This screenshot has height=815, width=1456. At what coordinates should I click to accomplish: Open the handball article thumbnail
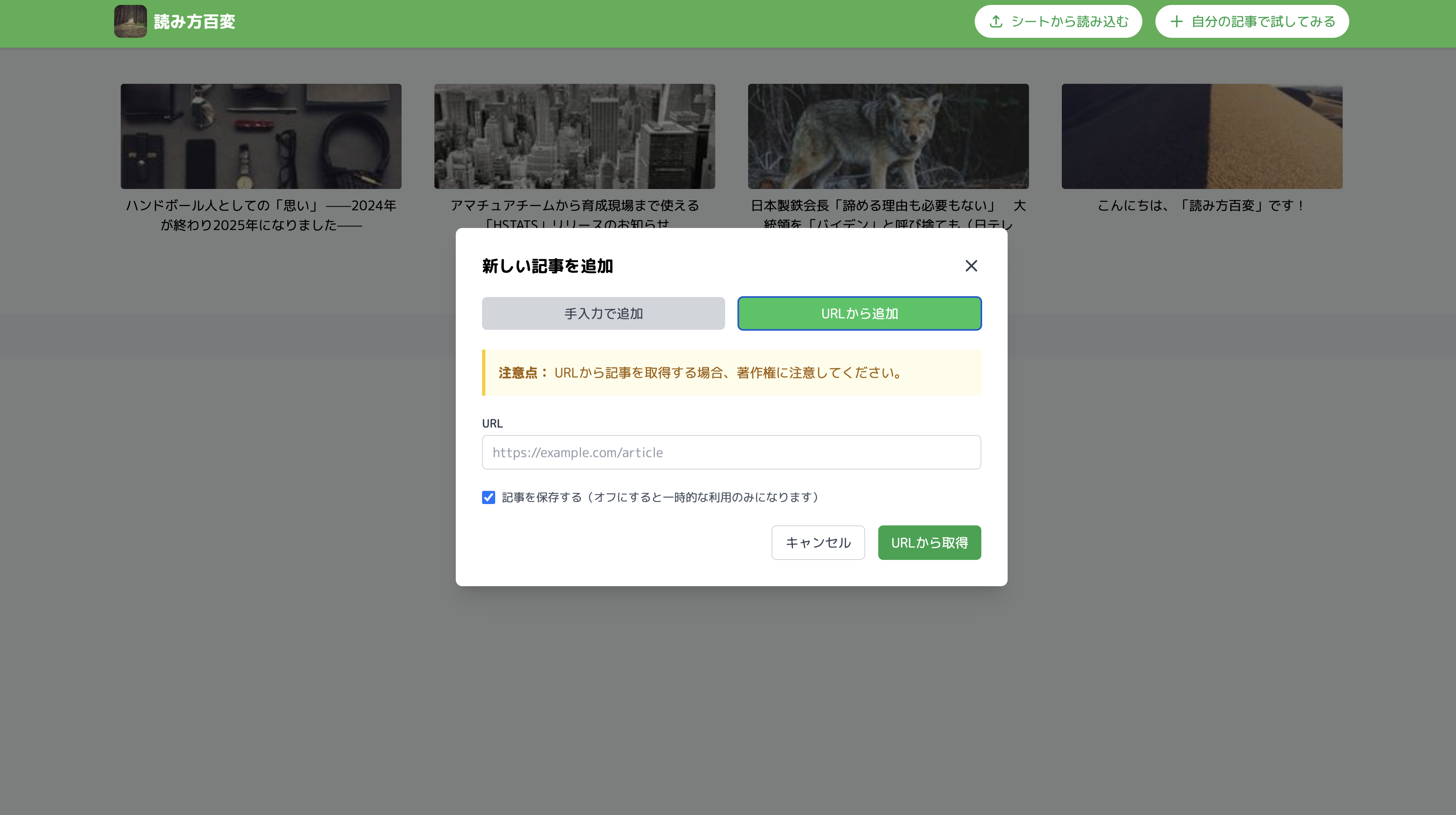click(261, 136)
